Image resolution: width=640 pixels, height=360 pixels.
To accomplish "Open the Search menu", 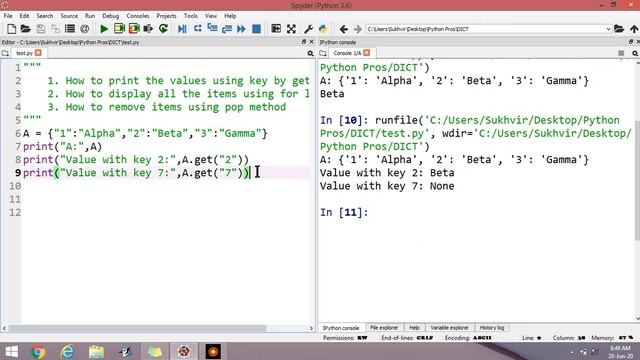I will click(44, 16).
